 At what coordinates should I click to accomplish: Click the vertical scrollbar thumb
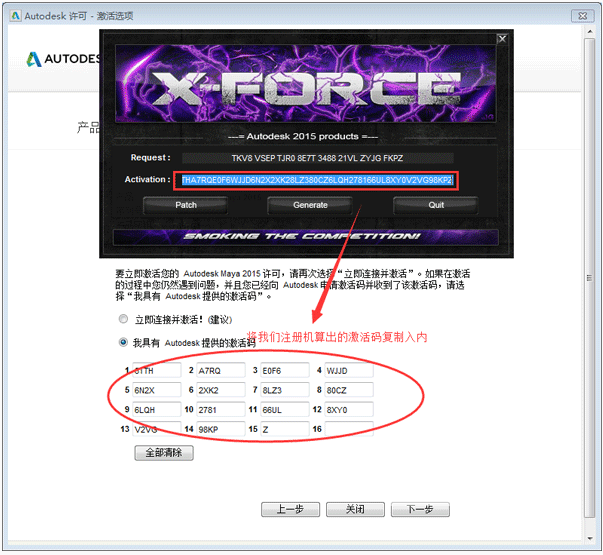click(589, 278)
